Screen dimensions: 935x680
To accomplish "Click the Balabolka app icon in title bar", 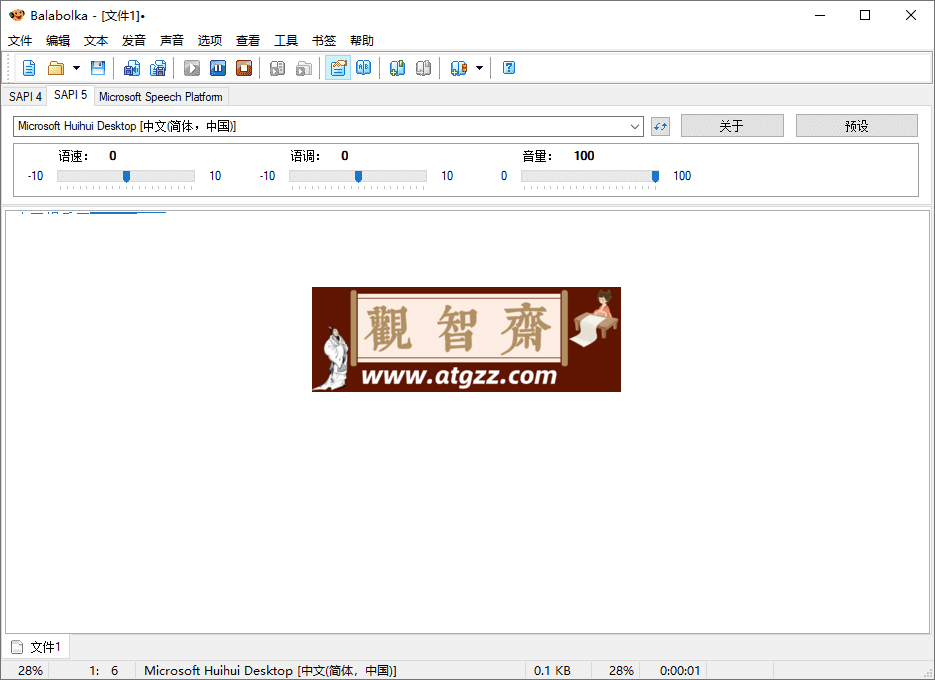I will pyautogui.click(x=17, y=15).
